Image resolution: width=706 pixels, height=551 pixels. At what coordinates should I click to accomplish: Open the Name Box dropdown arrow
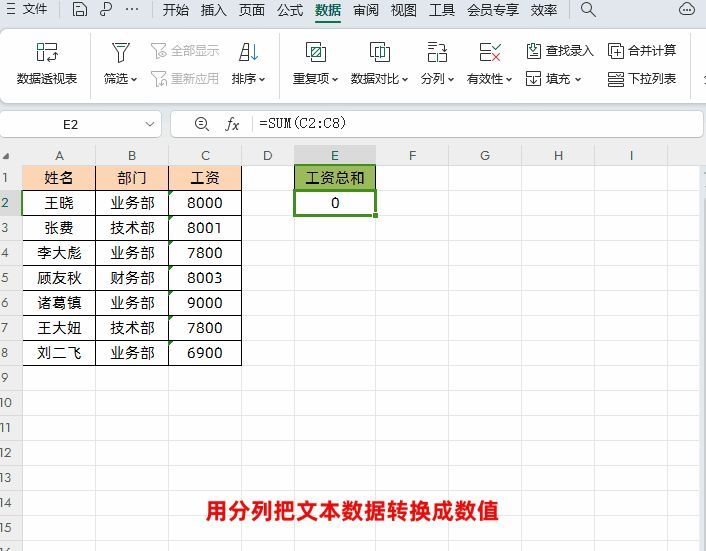(x=150, y=124)
